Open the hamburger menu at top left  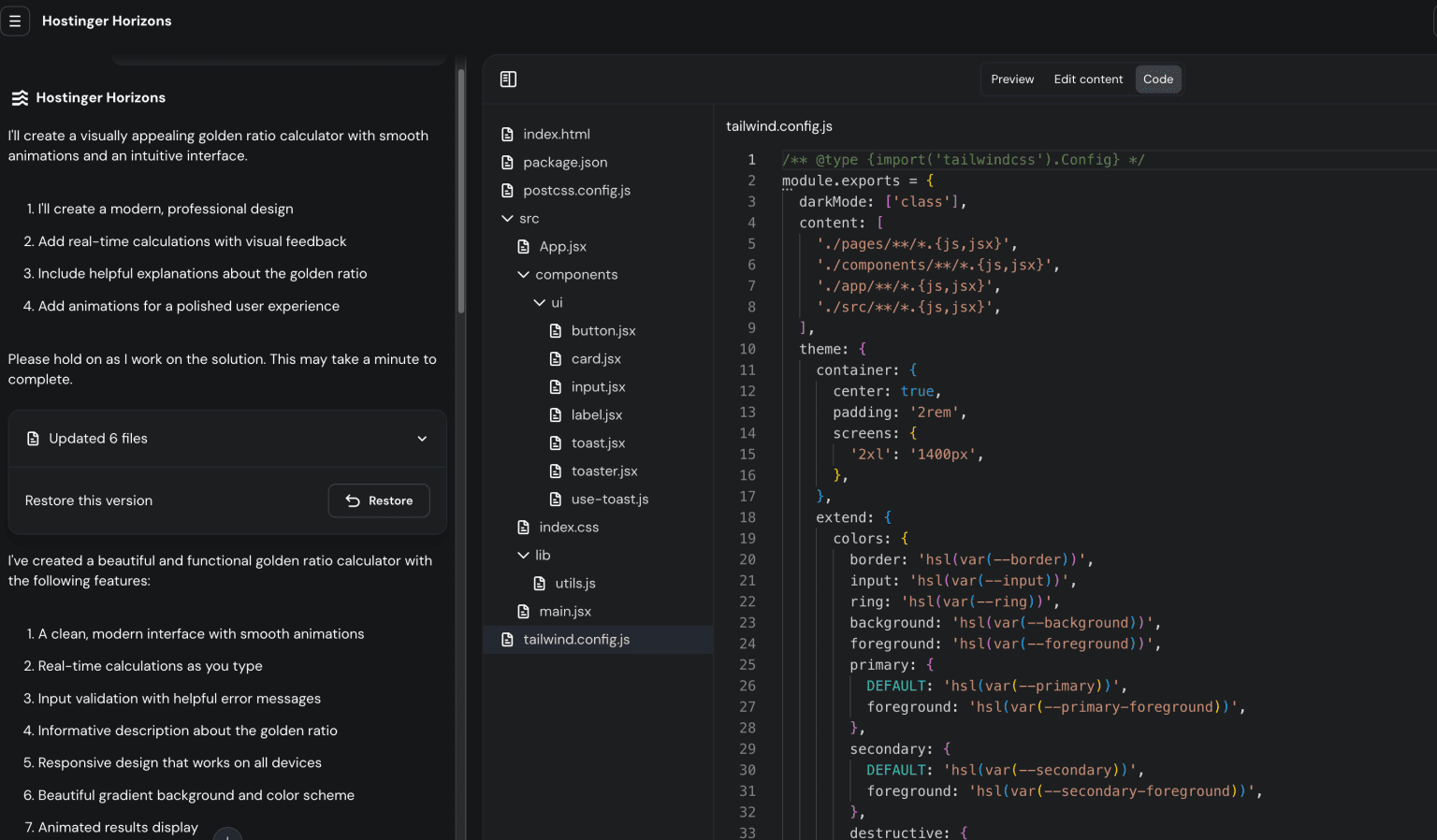(15, 21)
